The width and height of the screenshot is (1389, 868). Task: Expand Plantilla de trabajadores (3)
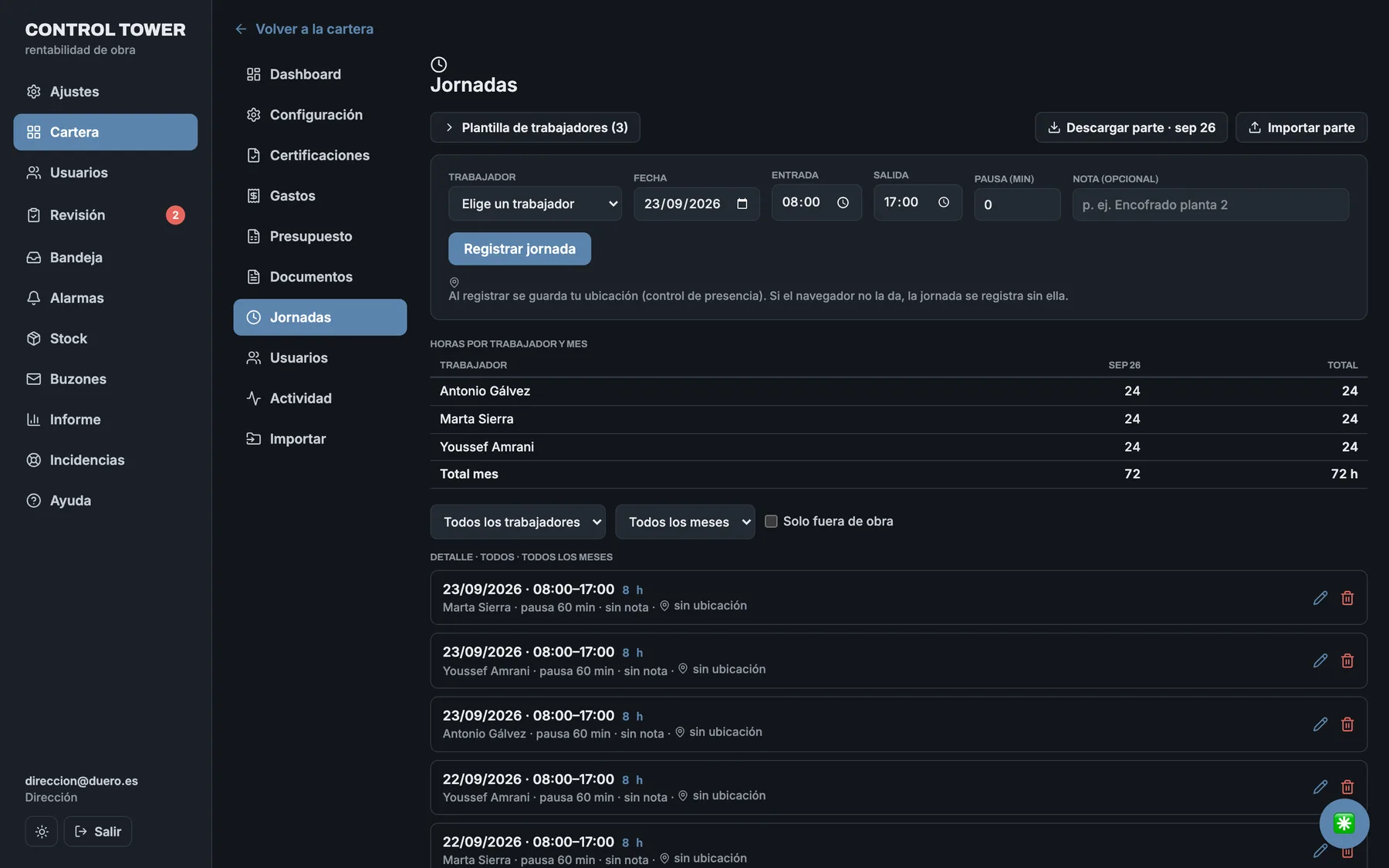point(535,127)
